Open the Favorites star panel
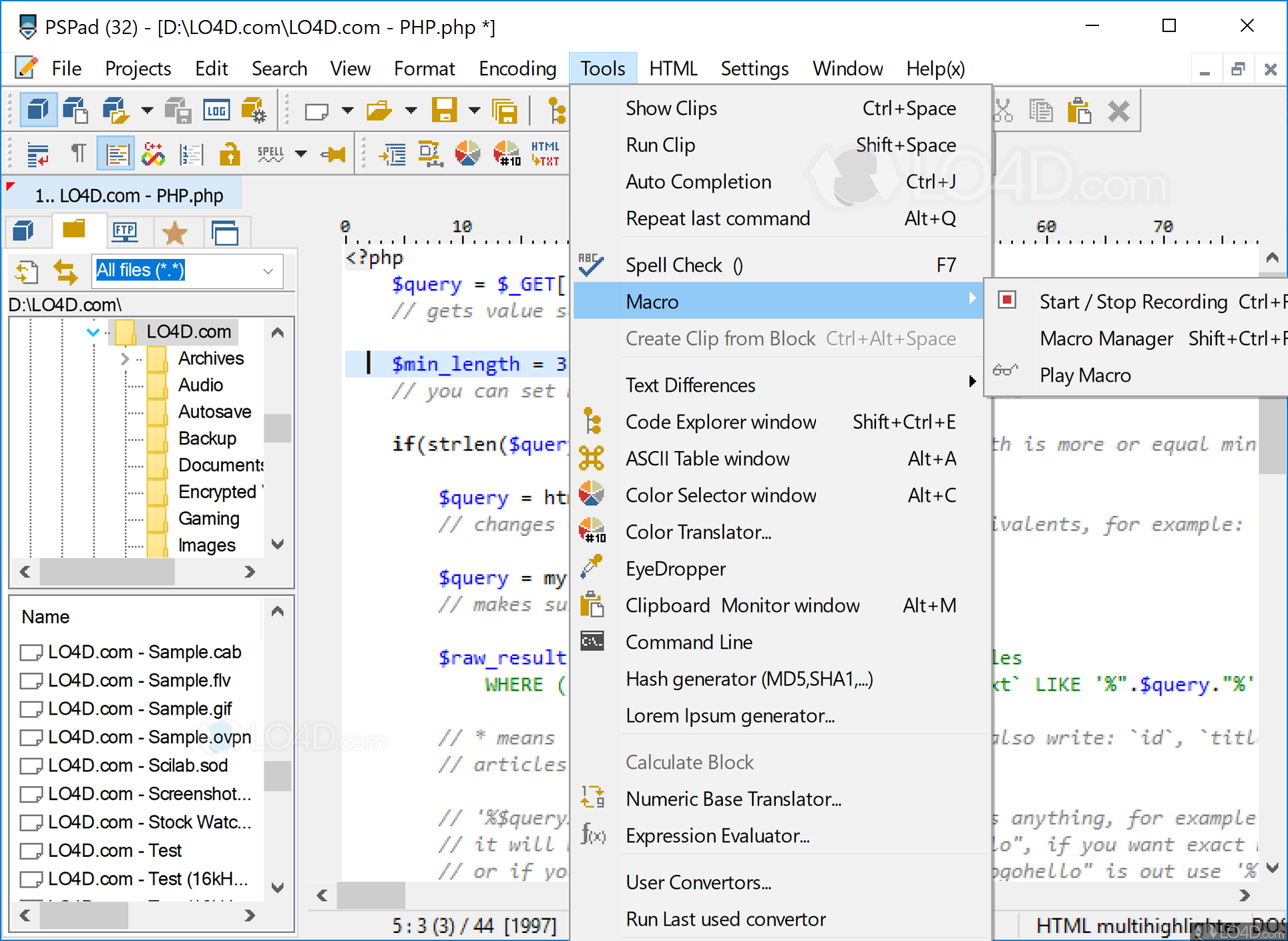The height and width of the screenshot is (941, 1288). coord(176,232)
